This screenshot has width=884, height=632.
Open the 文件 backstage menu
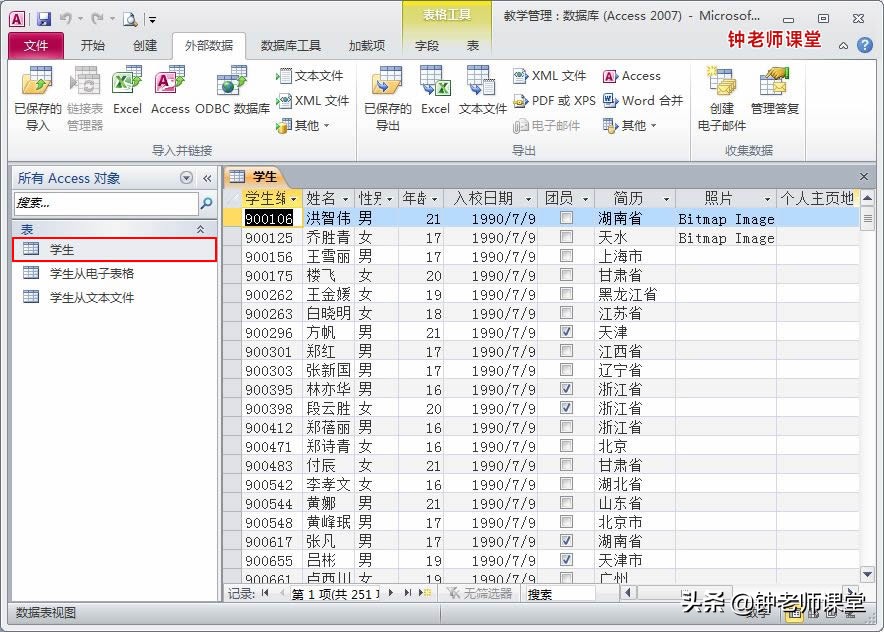pos(36,44)
